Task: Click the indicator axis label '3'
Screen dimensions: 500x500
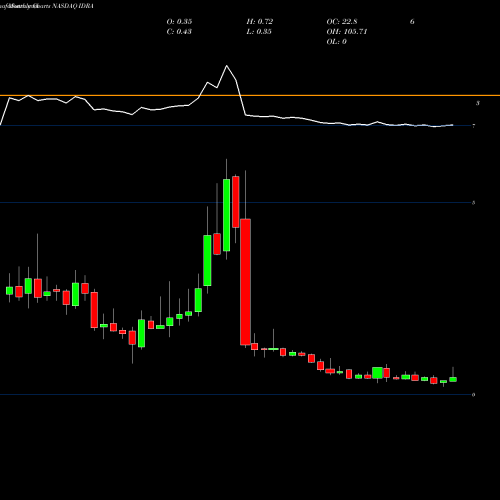Action: [x=478, y=103]
